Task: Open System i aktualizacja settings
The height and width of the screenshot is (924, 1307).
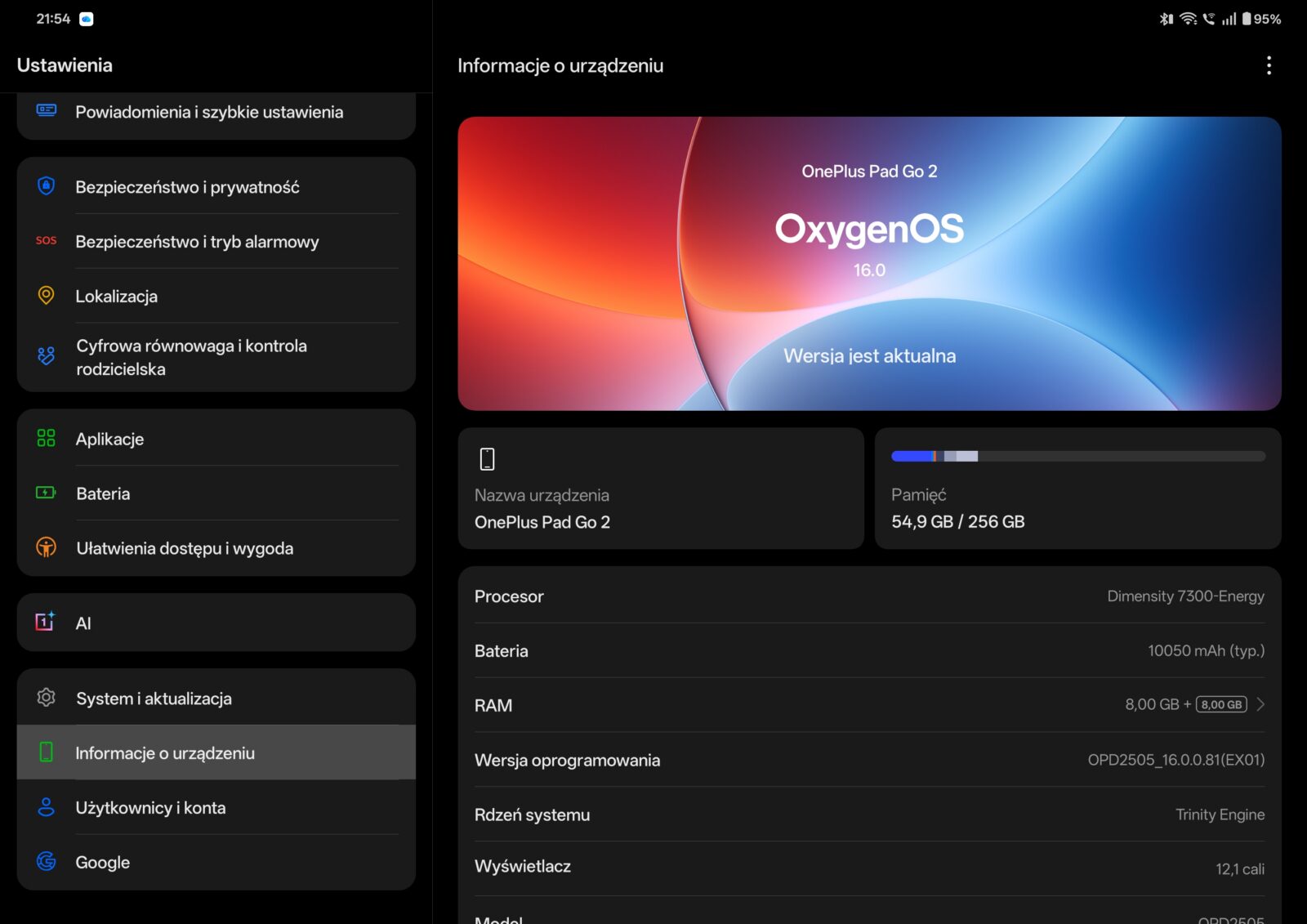Action: (x=154, y=699)
